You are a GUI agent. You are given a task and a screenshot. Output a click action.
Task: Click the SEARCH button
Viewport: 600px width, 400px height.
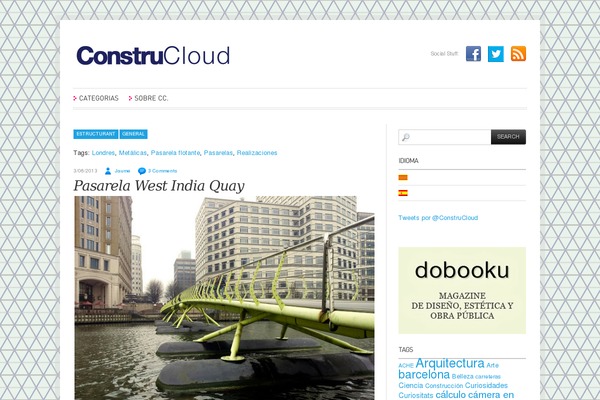[x=508, y=137]
